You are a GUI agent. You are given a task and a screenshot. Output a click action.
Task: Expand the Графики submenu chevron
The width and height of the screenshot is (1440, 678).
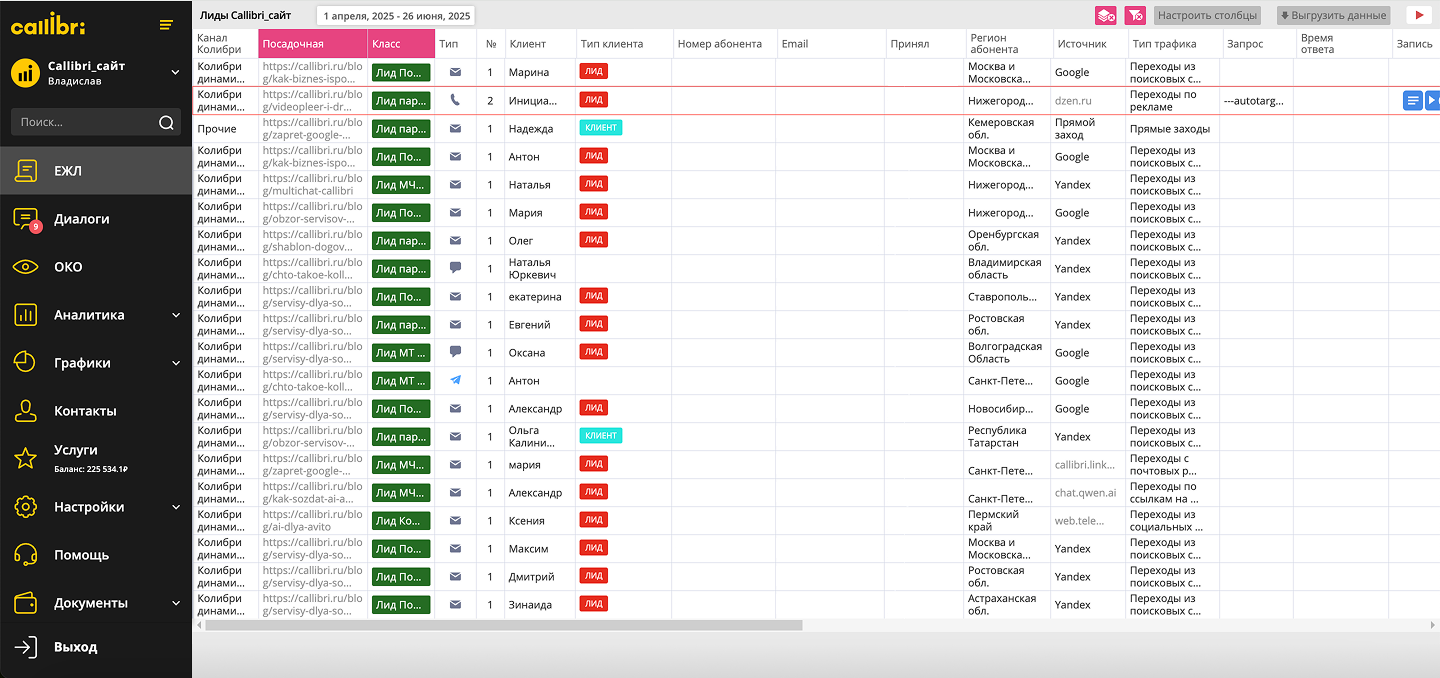tap(176, 363)
